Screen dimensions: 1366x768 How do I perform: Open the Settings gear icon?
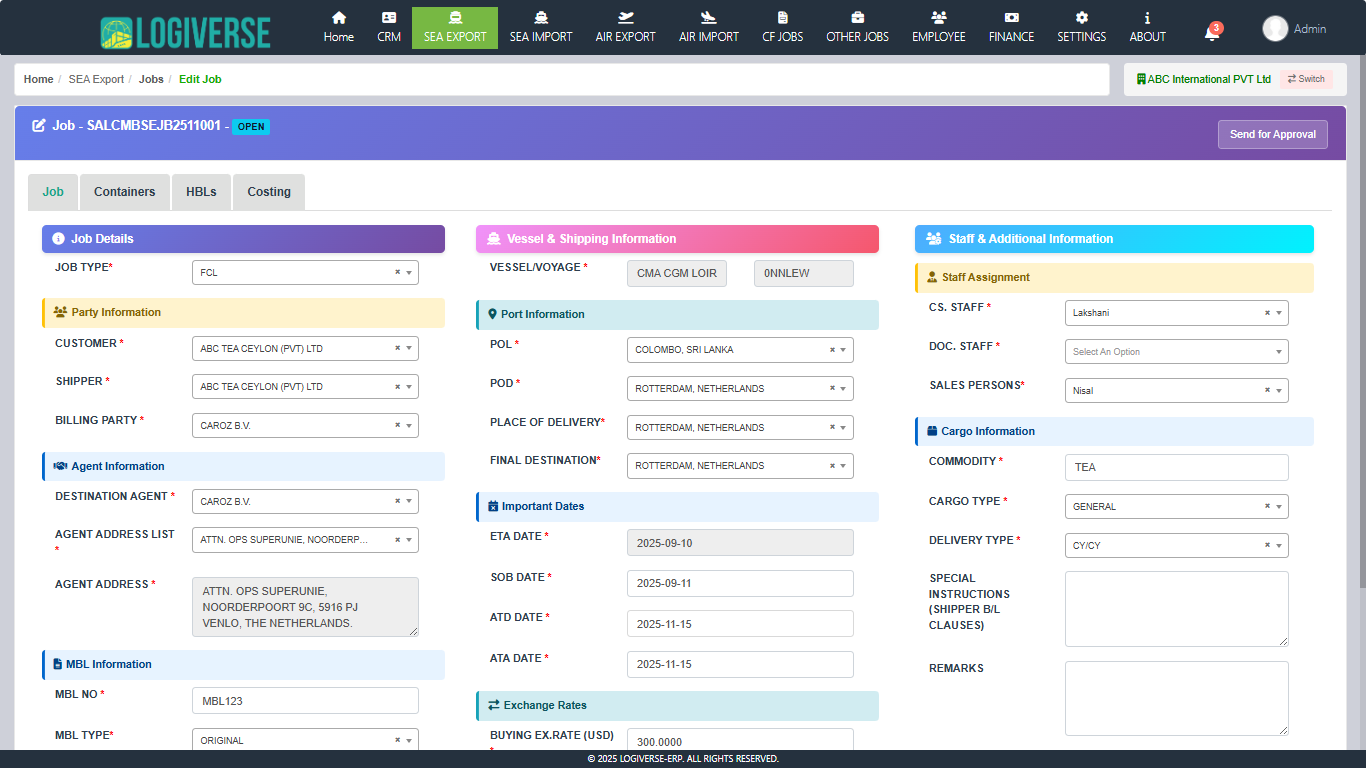[1081, 18]
